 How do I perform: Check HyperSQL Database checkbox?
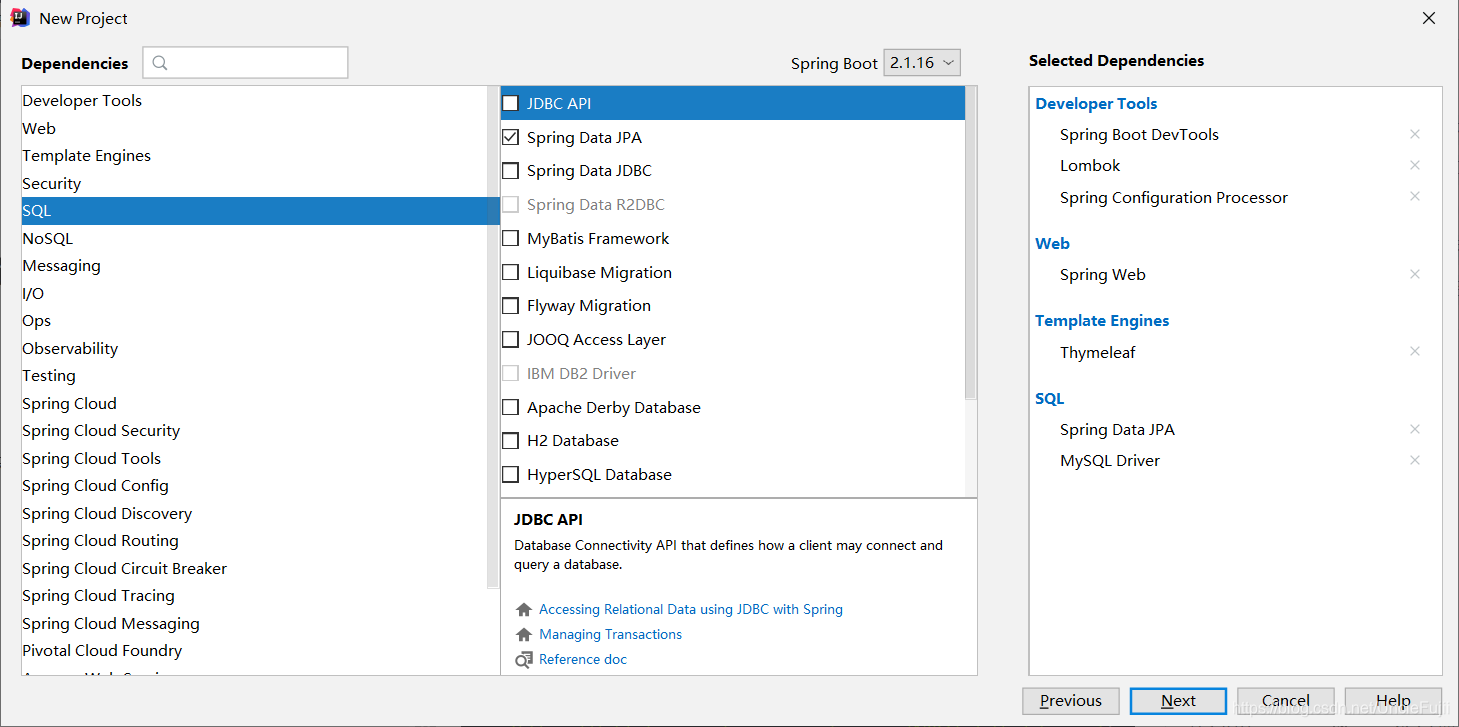click(x=510, y=475)
